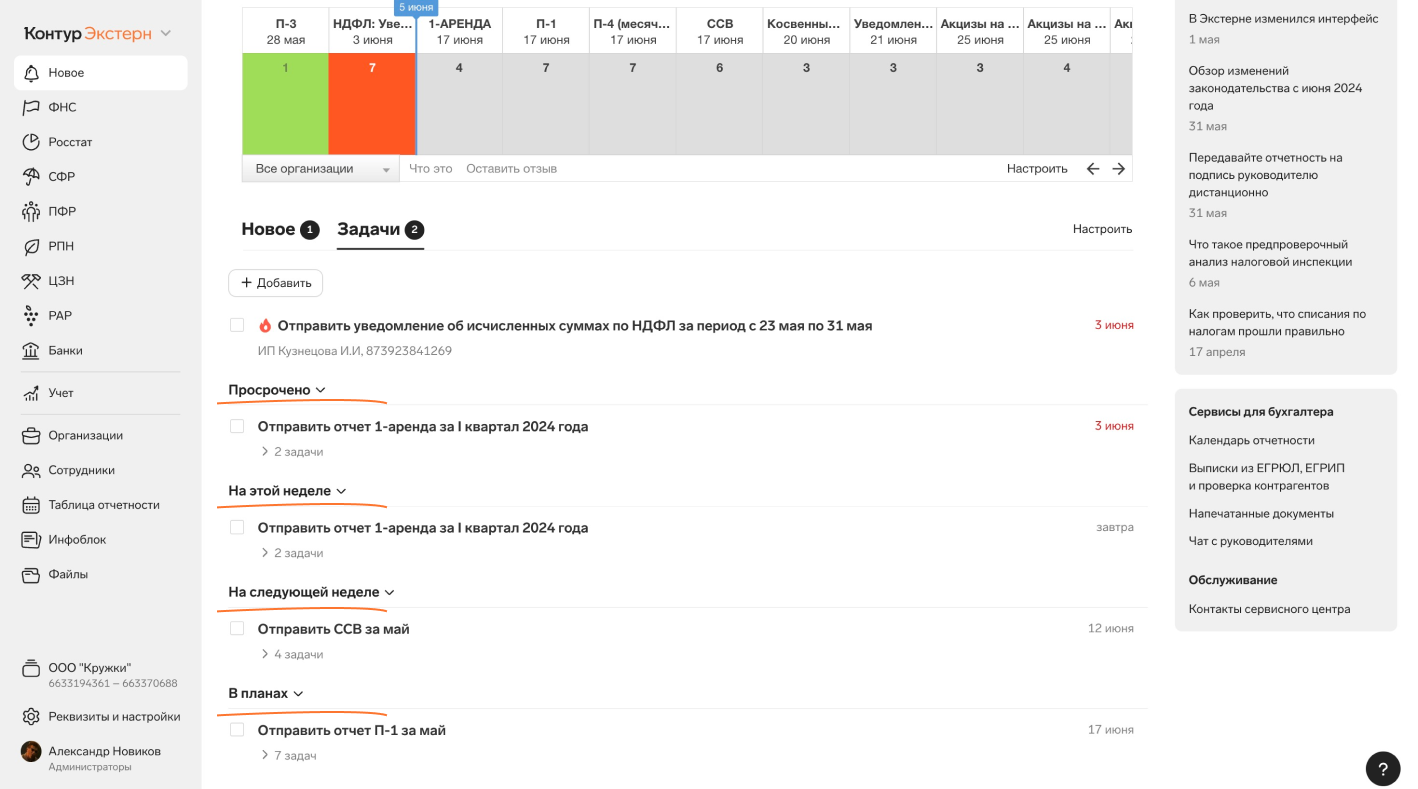Viewport: 1418px width, 789px height.
Task: Open the Все организации dropdown
Action: click(x=321, y=169)
